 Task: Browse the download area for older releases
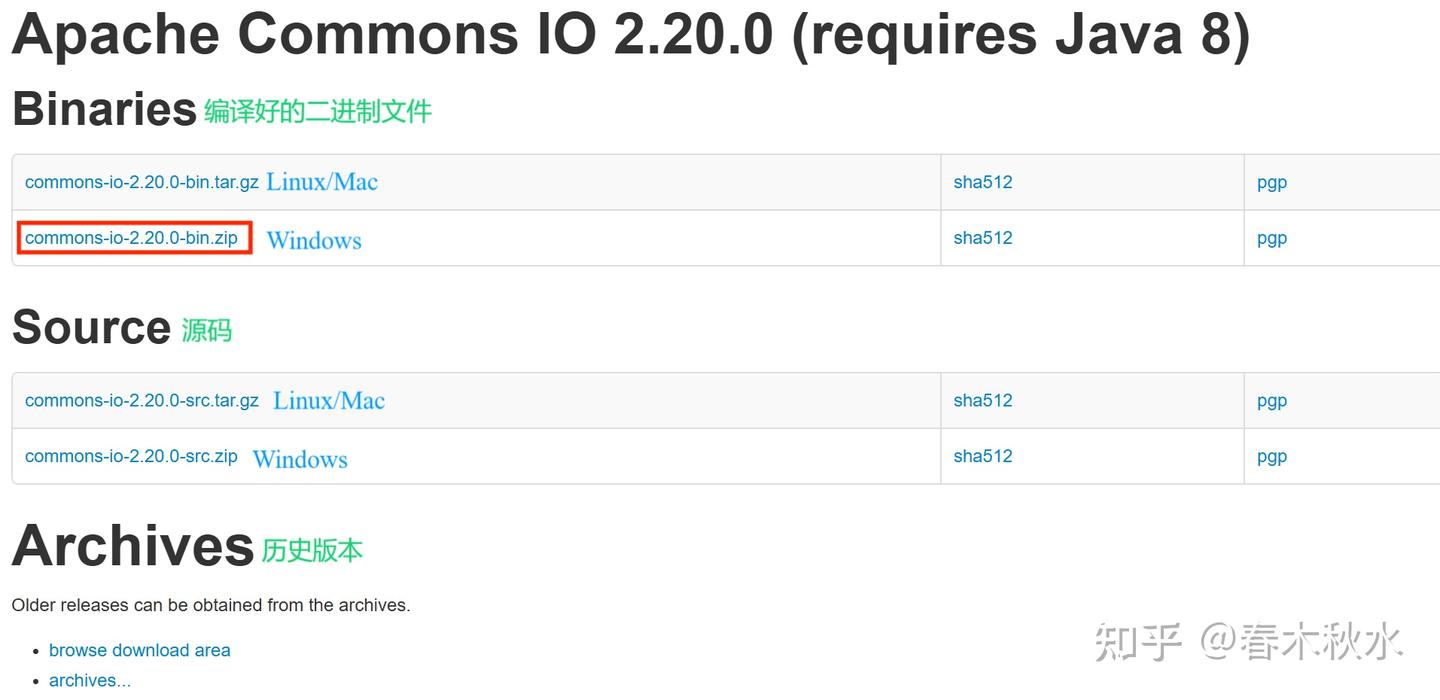139,650
